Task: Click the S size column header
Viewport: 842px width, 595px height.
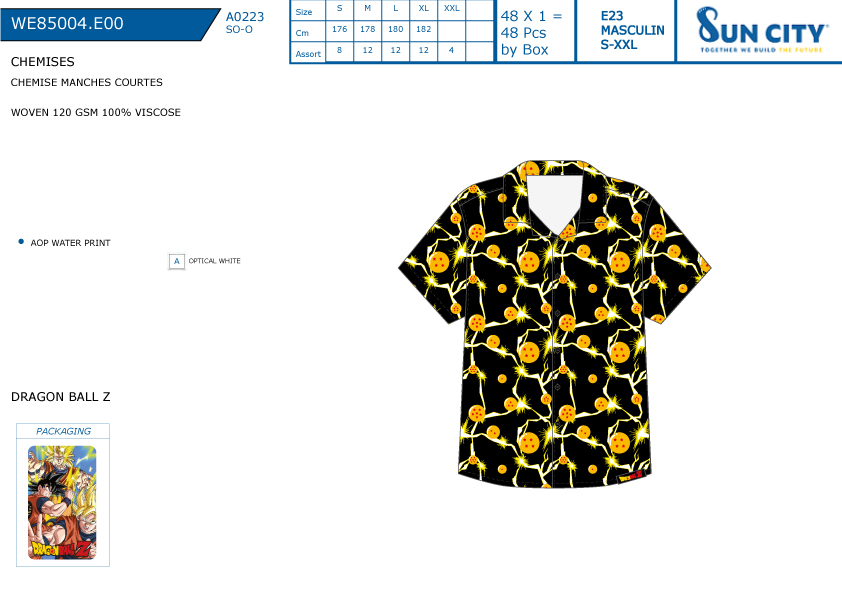Action: [x=339, y=8]
